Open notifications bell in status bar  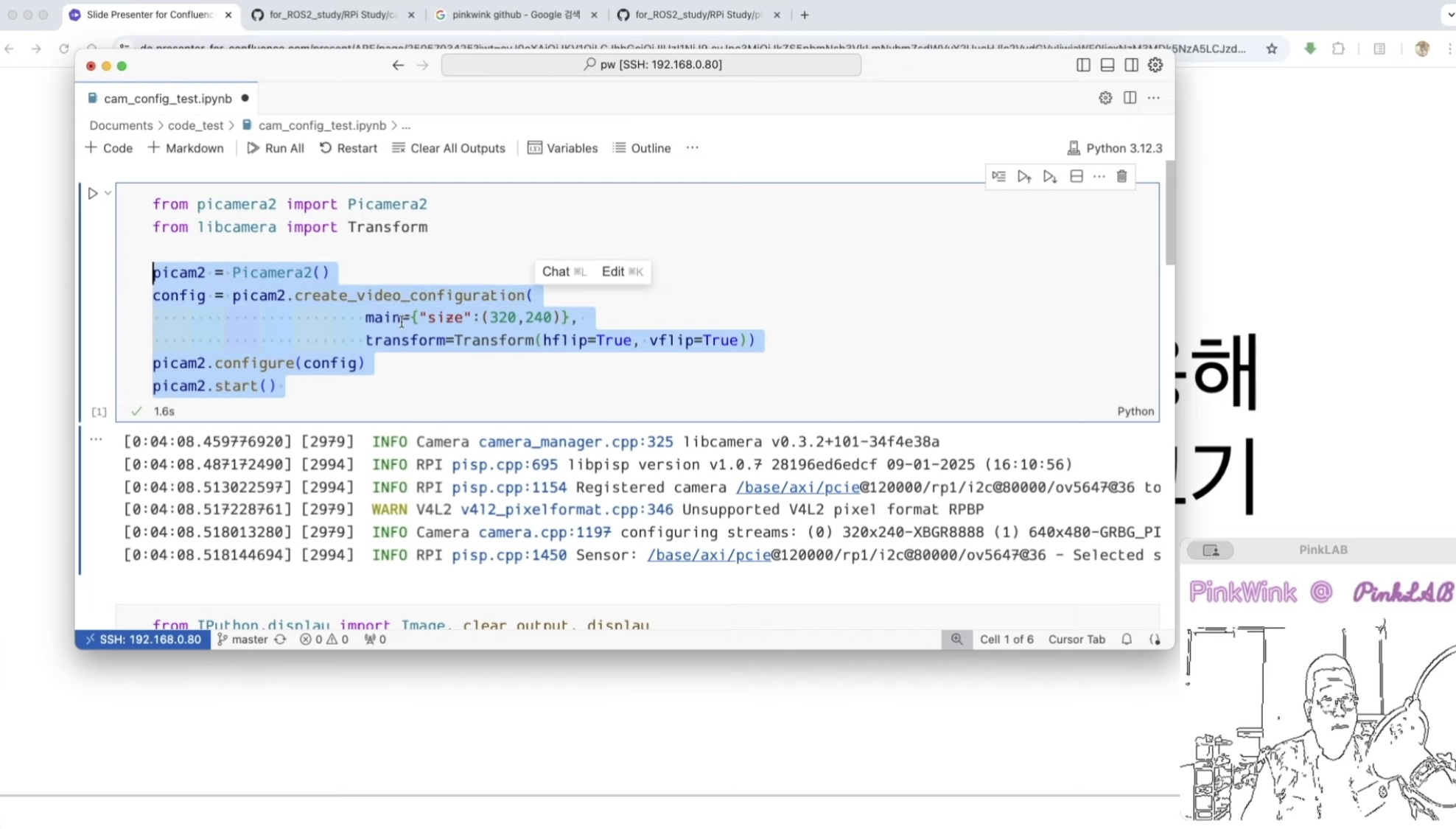(x=1126, y=639)
